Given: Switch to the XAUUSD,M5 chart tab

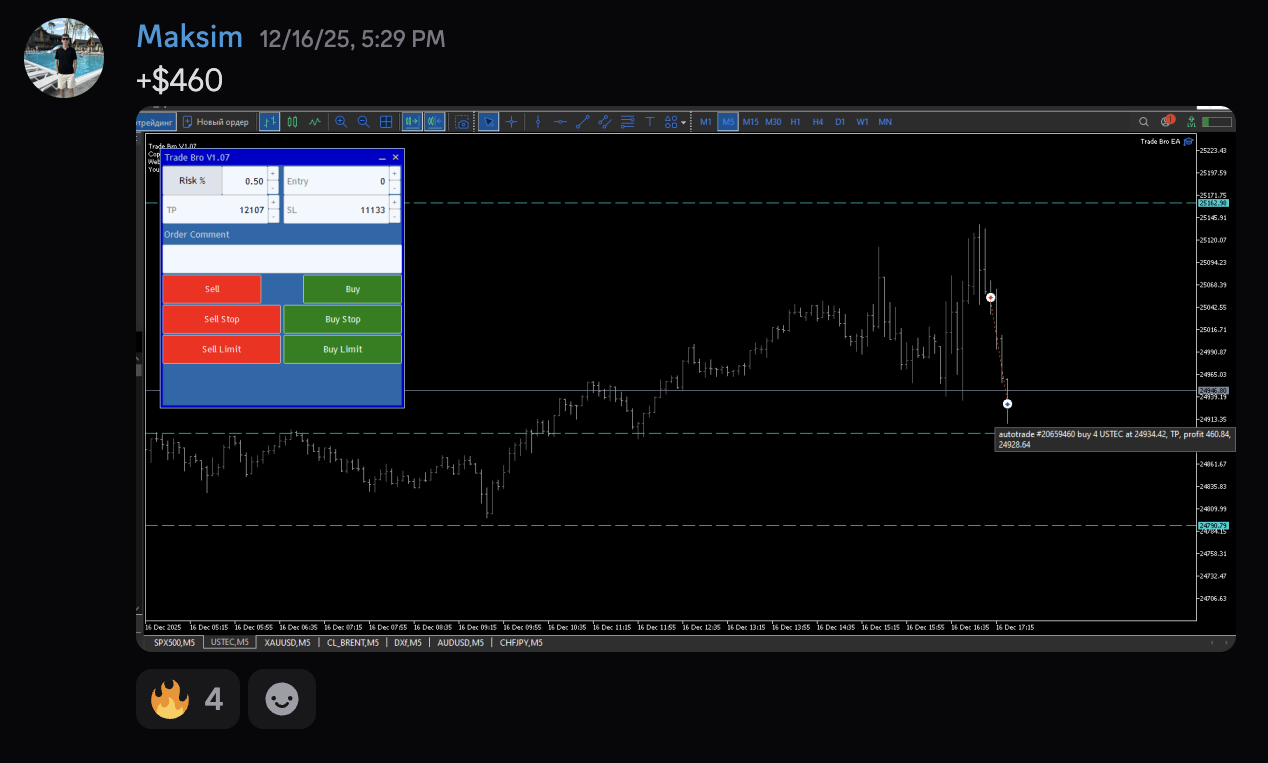Looking at the screenshot, I should tap(287, 643).
